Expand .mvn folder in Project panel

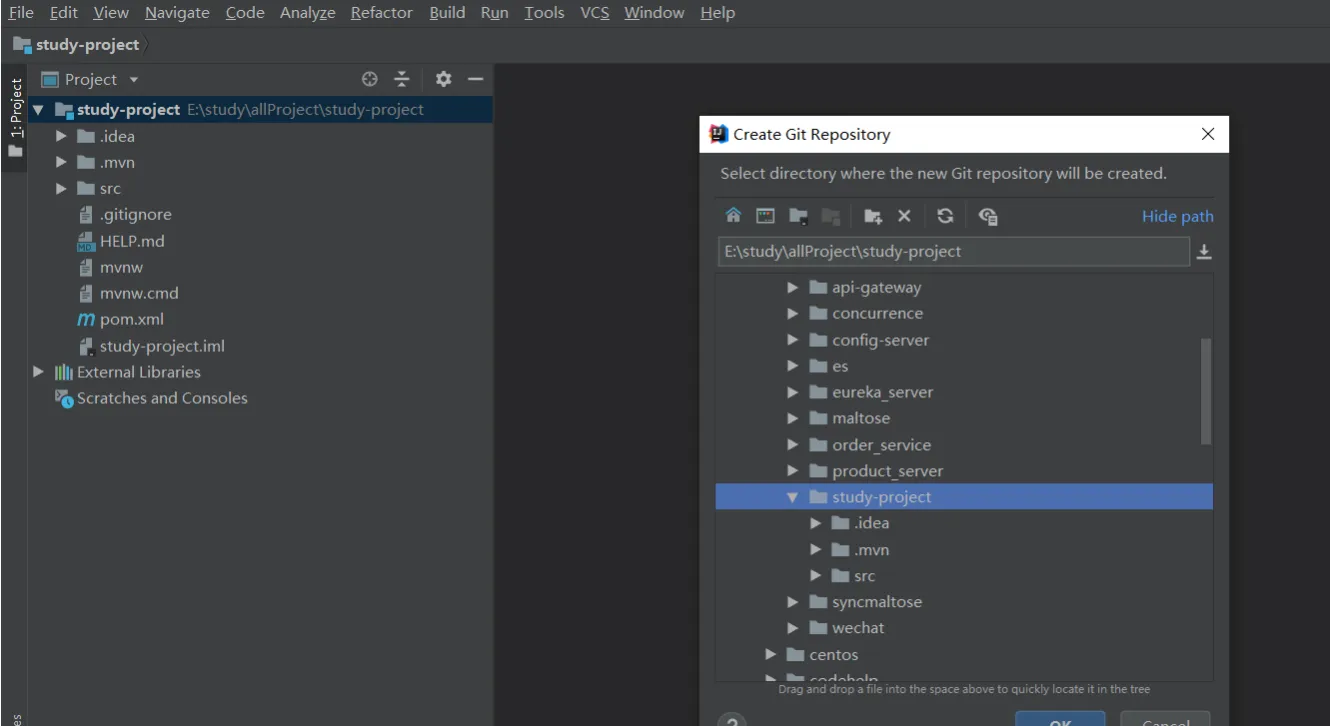pyautogui.click(x=62, y=162)
